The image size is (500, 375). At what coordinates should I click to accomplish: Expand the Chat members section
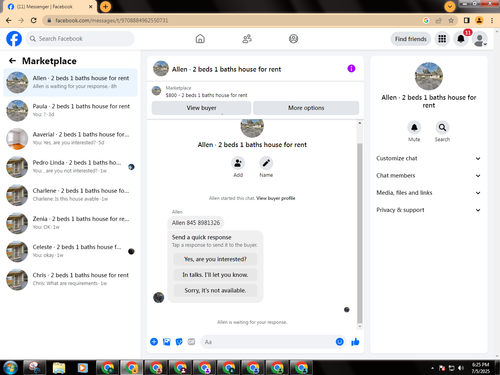(x=429, y=176)
